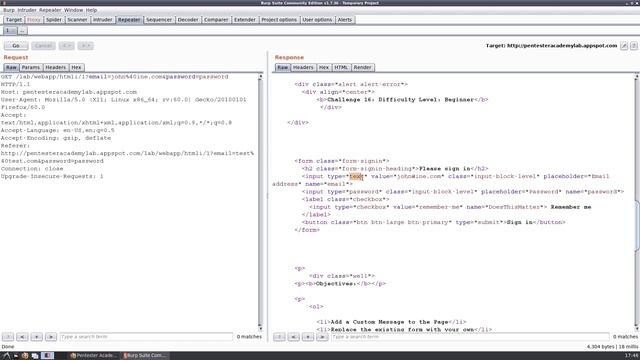640x360 pixels.
Task: Add a new Repeater tab with '...'
Action: [x=22, y=31]
